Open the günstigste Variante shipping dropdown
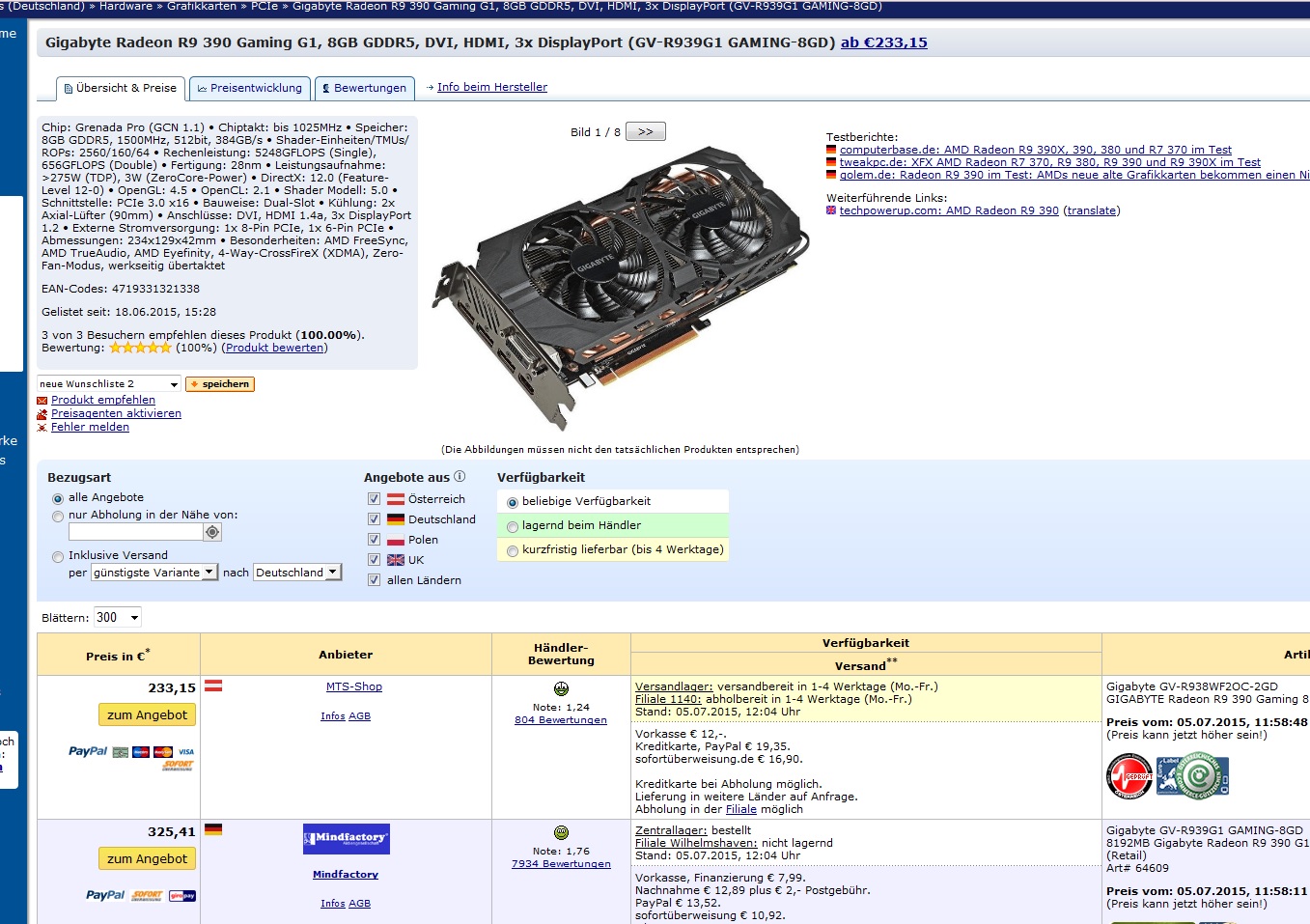The image size is (1310, 924). click(154, 573)
